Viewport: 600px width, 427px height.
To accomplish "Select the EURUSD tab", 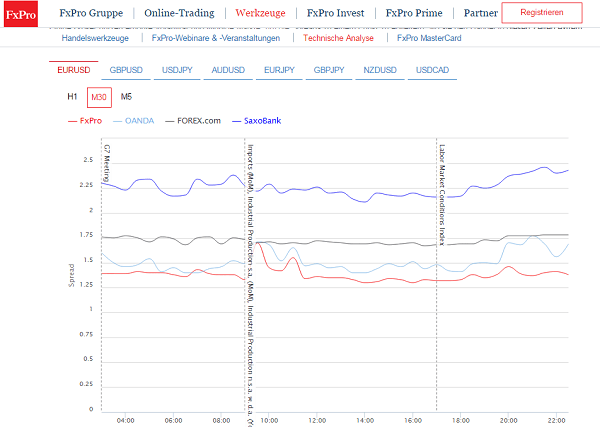I will coord(74,70).
